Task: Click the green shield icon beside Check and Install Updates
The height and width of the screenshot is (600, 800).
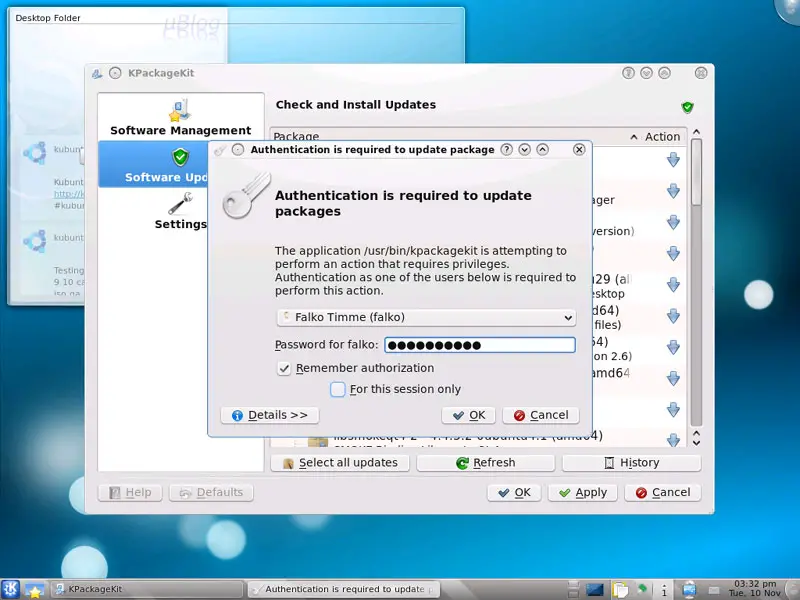Action: point(687,107)
